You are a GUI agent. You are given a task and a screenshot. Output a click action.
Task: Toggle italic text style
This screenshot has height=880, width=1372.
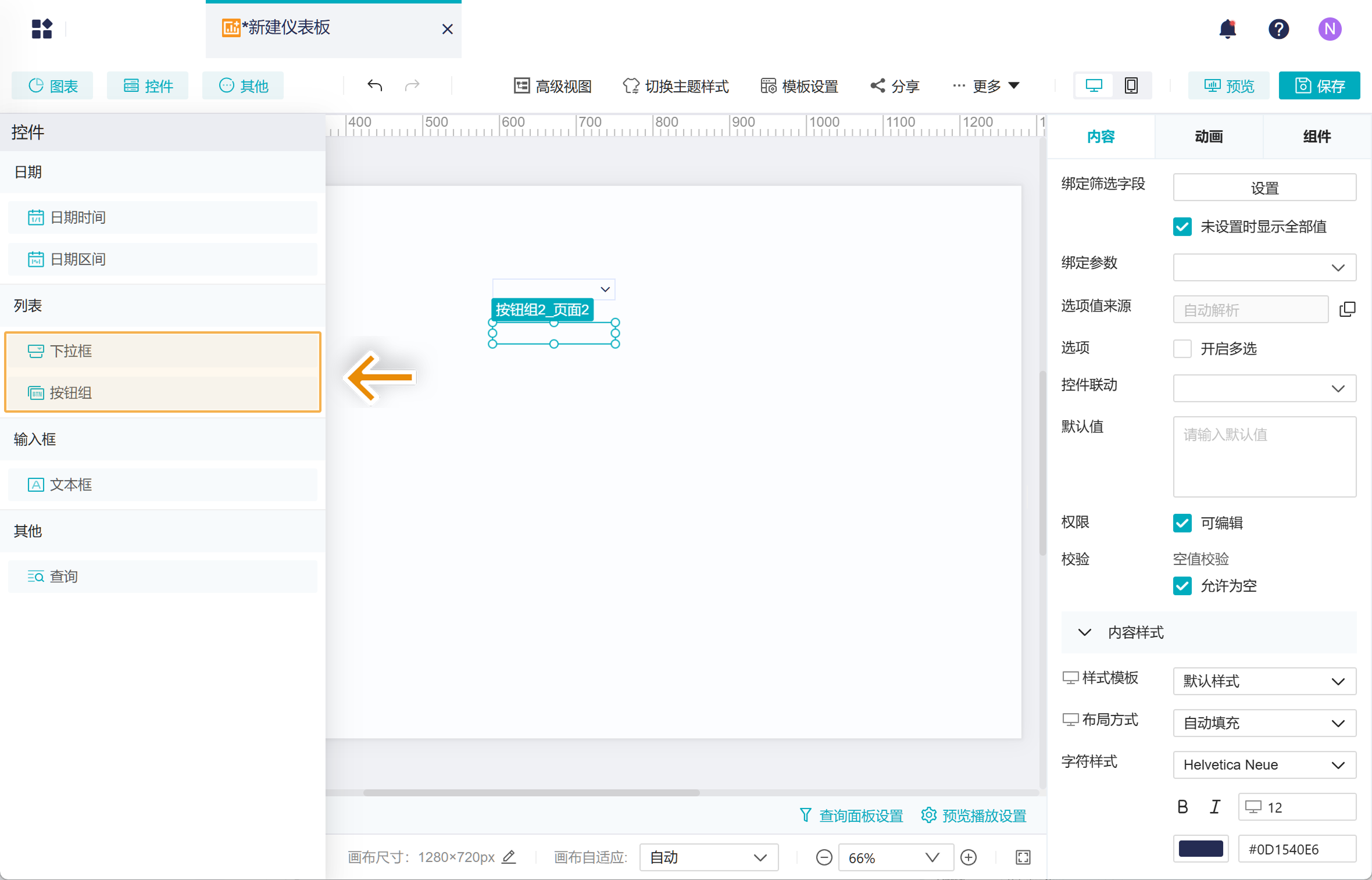point(1215,807)
